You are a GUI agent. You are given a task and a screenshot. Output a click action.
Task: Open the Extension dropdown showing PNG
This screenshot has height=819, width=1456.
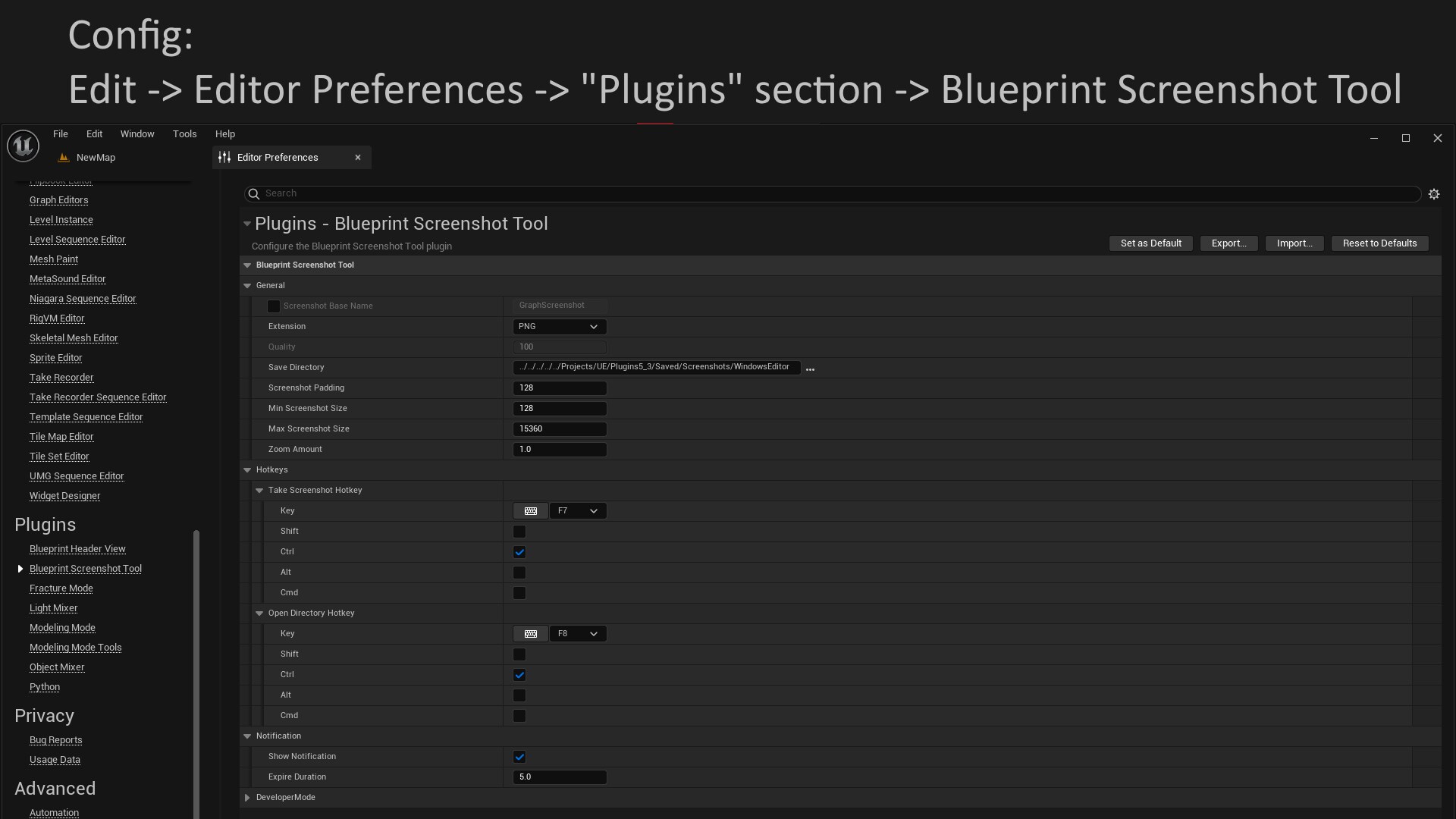tap(559, 326)
